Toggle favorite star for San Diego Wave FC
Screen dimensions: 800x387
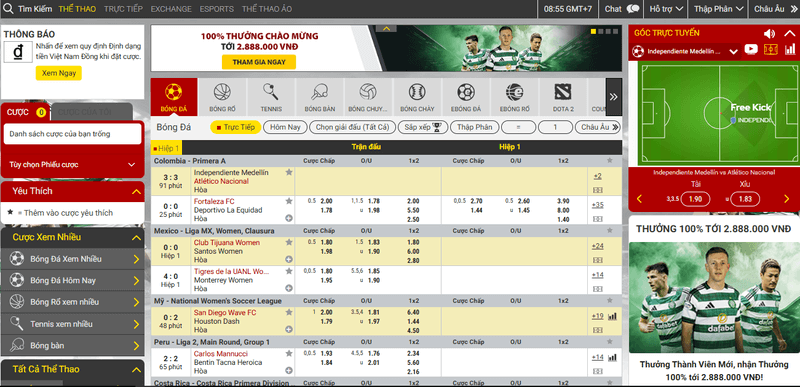click(289, 312)
